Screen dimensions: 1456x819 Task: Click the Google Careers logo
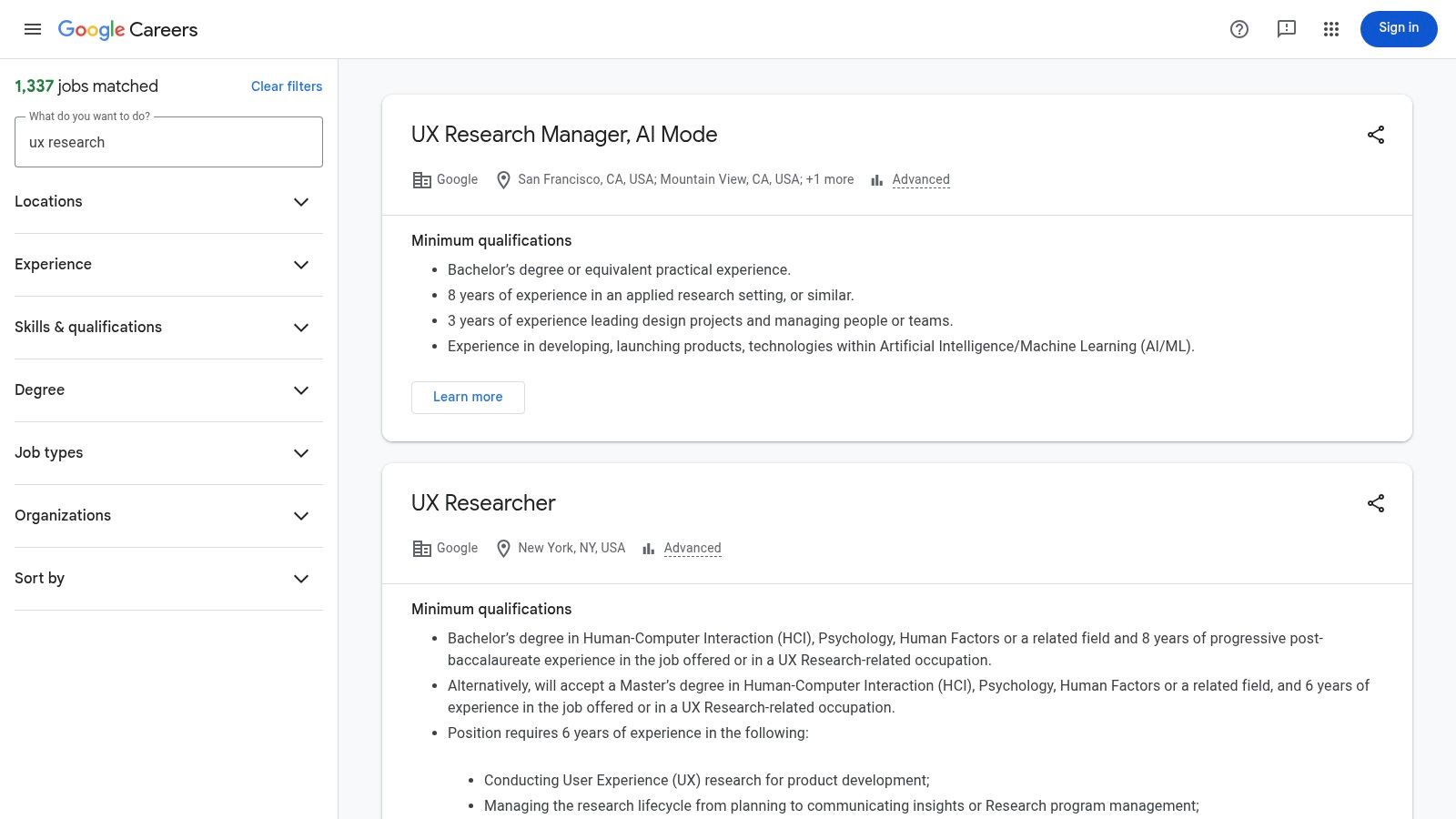pos(127,29)
